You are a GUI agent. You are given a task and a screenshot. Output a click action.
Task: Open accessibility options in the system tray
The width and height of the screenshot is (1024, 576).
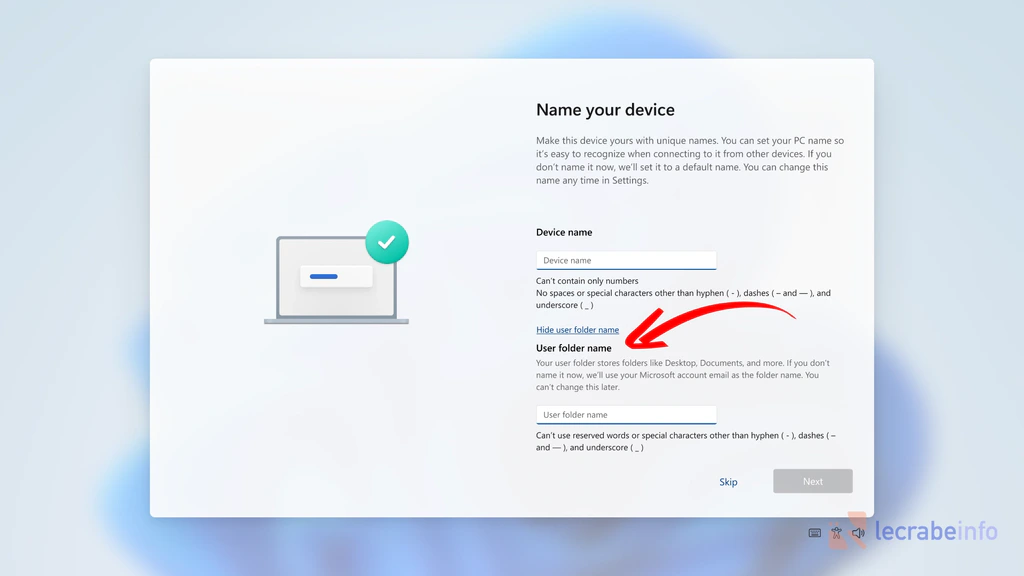(836, 533)
